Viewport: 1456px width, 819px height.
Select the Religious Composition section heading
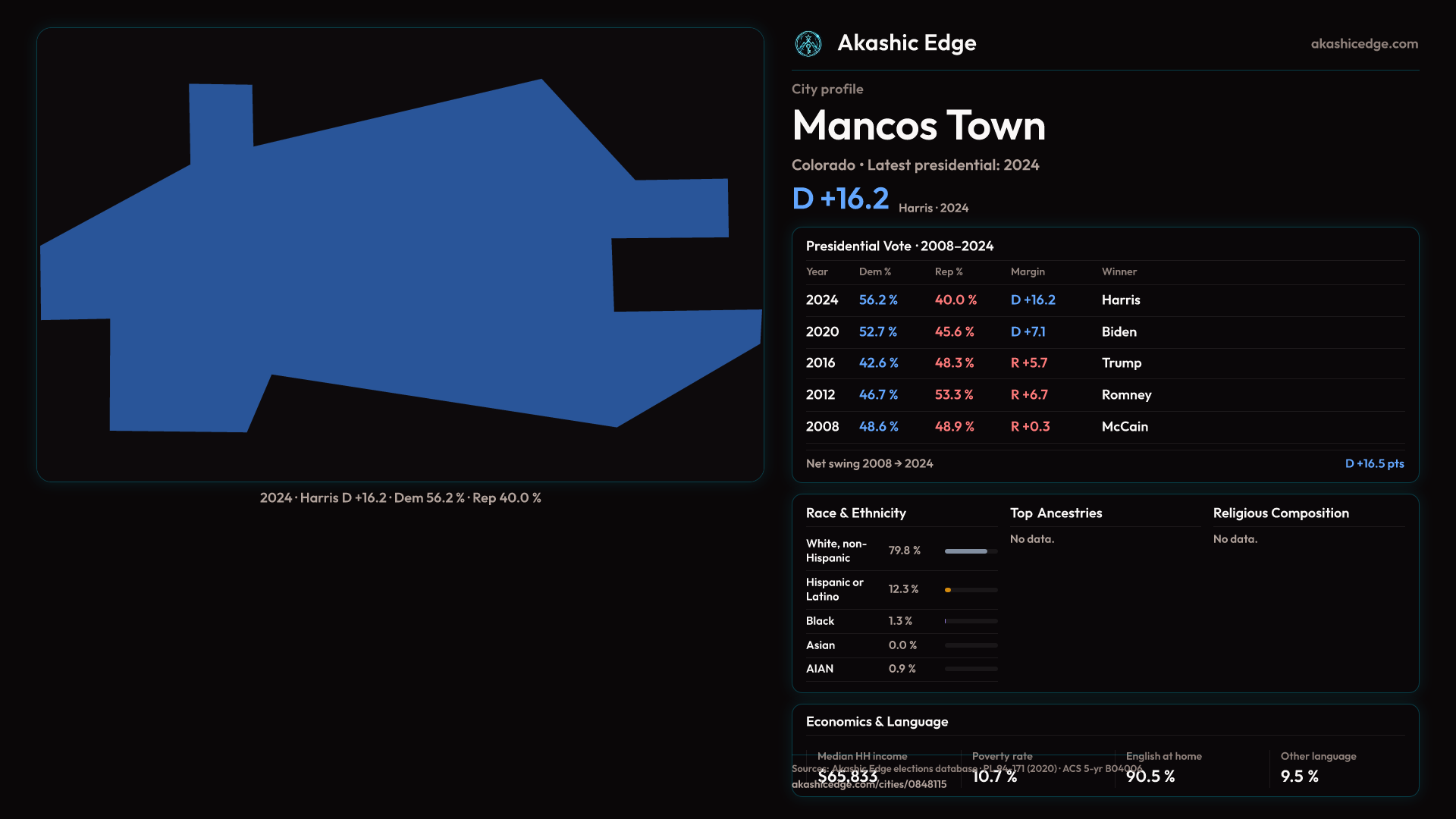(x=1280, y=513)
